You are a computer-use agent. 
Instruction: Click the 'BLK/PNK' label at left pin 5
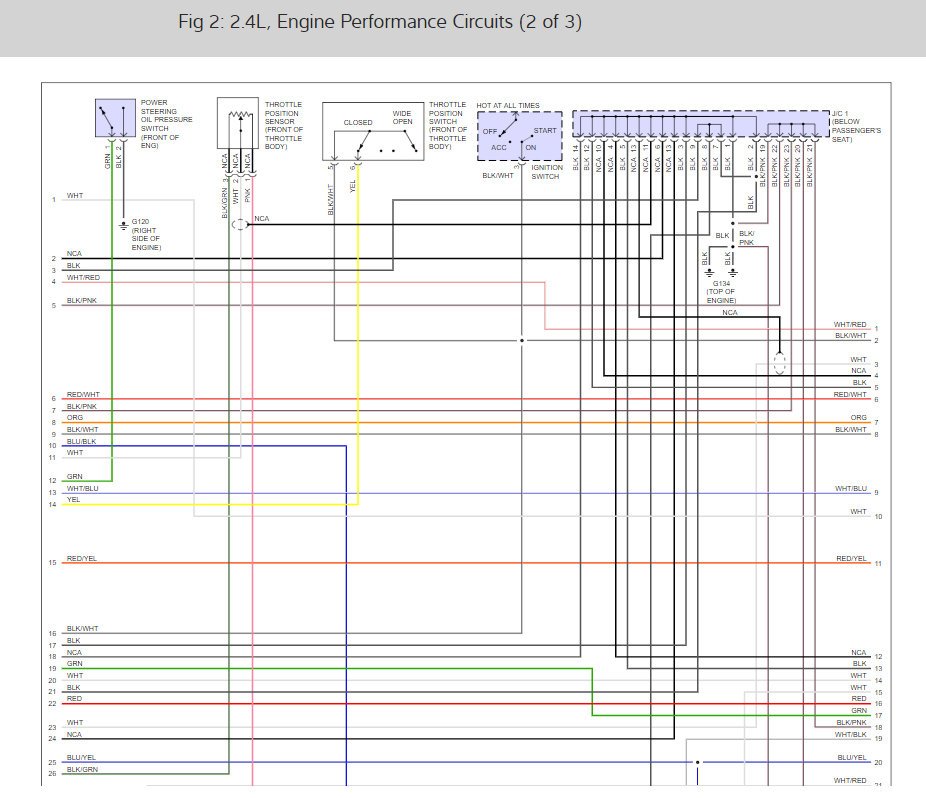click(x=81, y=301)
